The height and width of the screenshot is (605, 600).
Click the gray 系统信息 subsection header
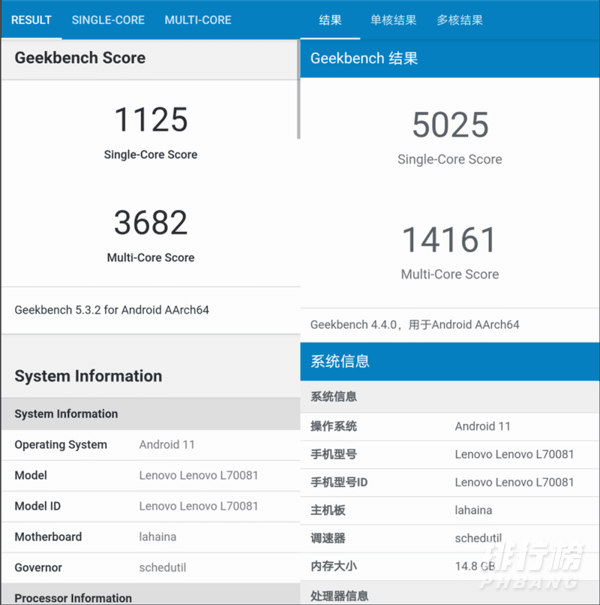tap(450, 397)
